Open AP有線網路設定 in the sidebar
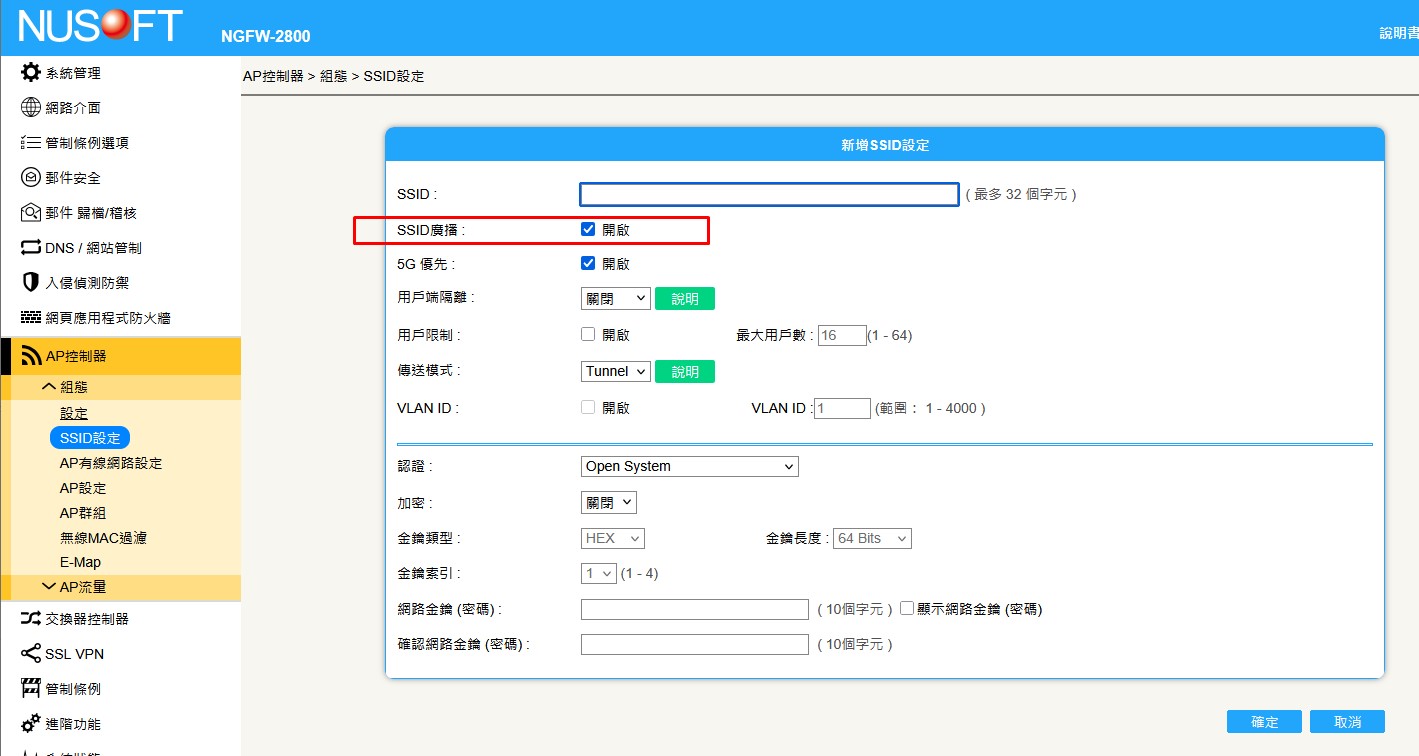Screen dimensions: 1419x756 (111, 463)
